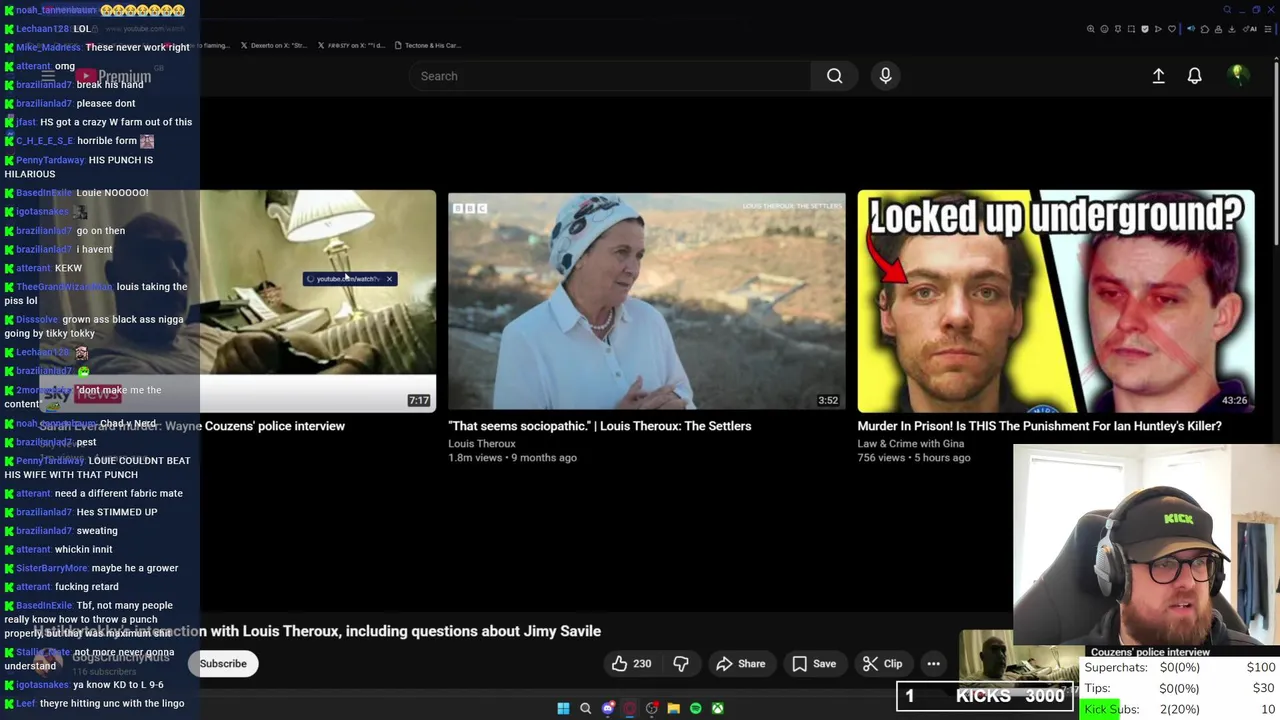Open File Explorer from taskbar
The image size is (1280, 720).
point(673,708)
